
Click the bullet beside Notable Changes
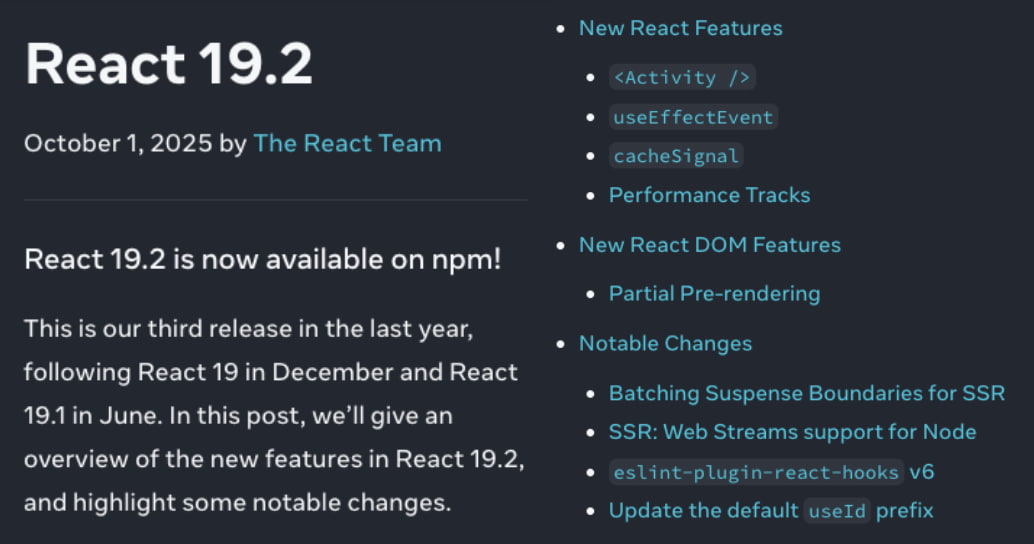(x=561, y=343)
